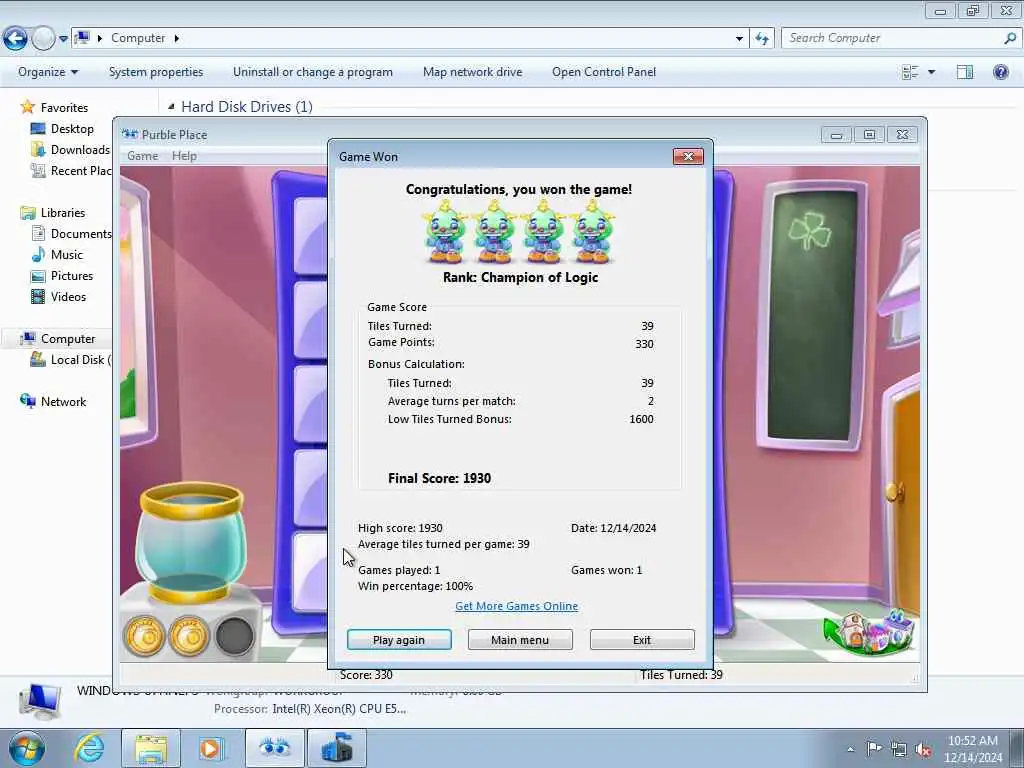Click Exit button in Game Won dialog

click(642, 640)
